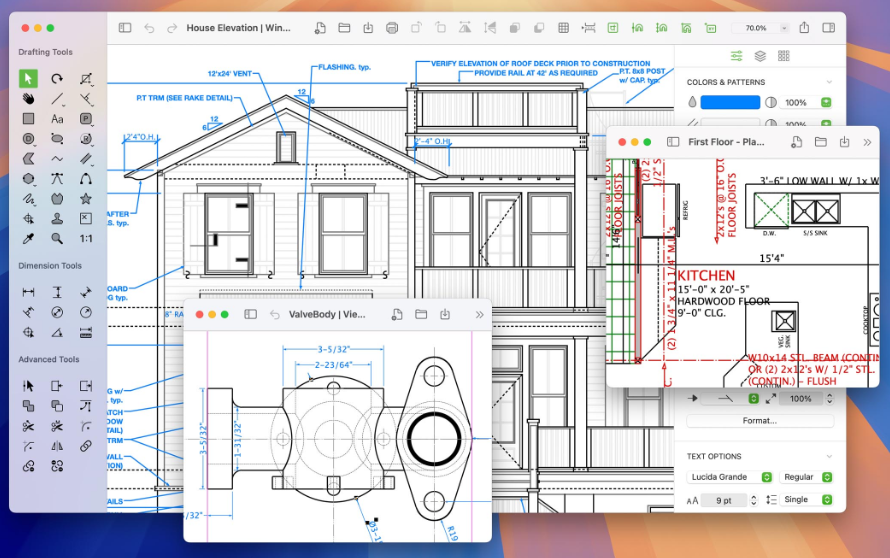Choose the diagonal Line drawing tool
Viewport: 890px width, 558px height.
pyautogui.click(x=57, y=99)
